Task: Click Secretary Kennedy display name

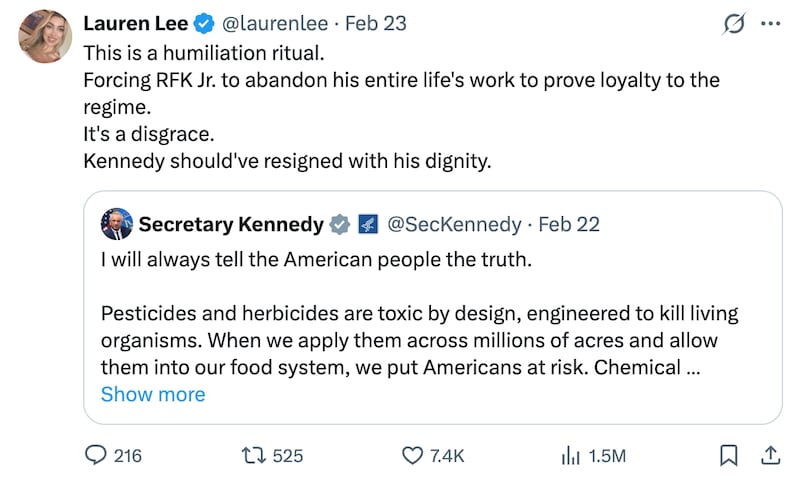Action: pos(231,224)
